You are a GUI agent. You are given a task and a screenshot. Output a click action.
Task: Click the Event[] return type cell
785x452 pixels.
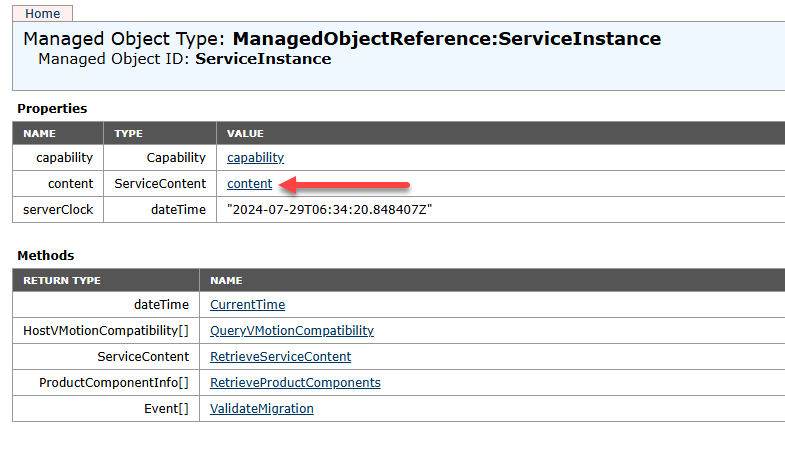point(166,409)
